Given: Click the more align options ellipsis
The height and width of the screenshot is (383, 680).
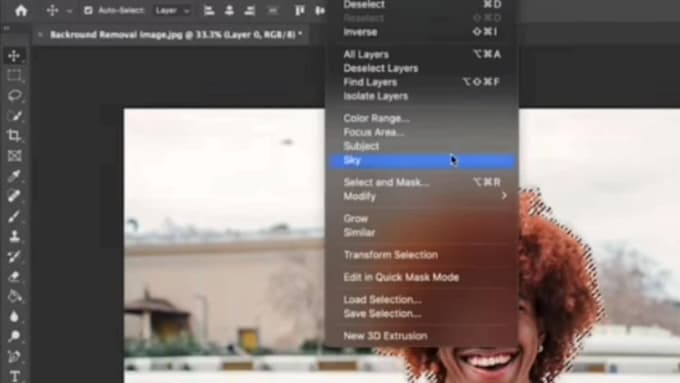Looking at the screenshot, I should point(273,10).
